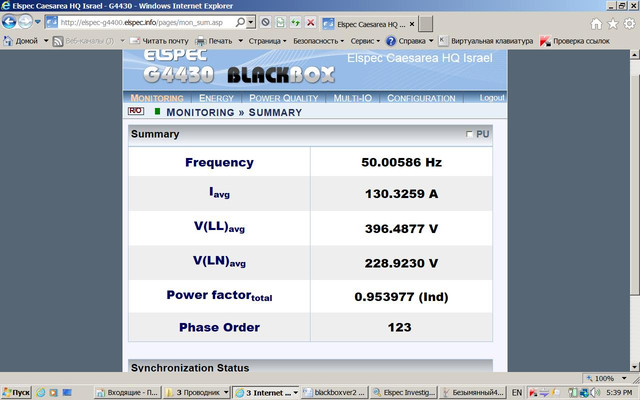Launch Internet Explorer from quick launch
This screenshot has width=640, height=400.
click(40, 393)
